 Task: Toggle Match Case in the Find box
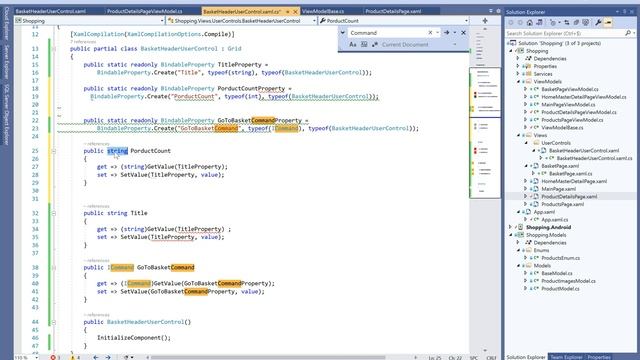pyautogui.click(x=353, y=44)
